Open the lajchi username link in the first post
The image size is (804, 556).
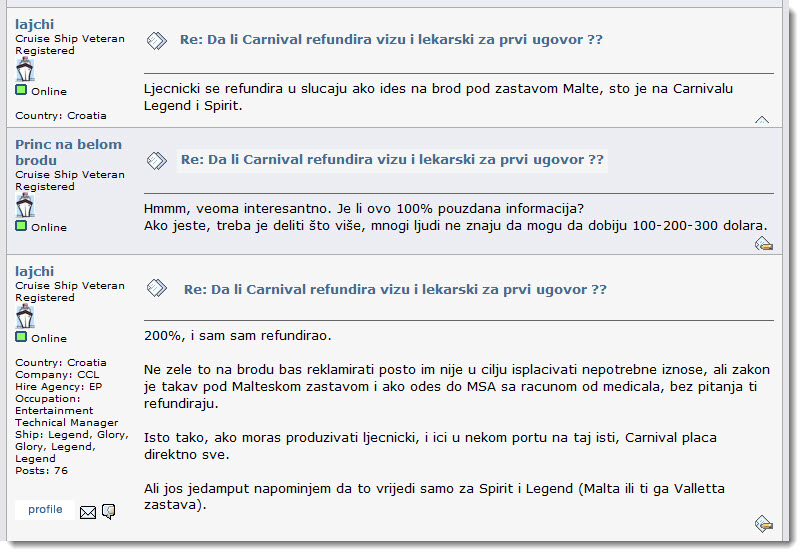tap(34, 24)
